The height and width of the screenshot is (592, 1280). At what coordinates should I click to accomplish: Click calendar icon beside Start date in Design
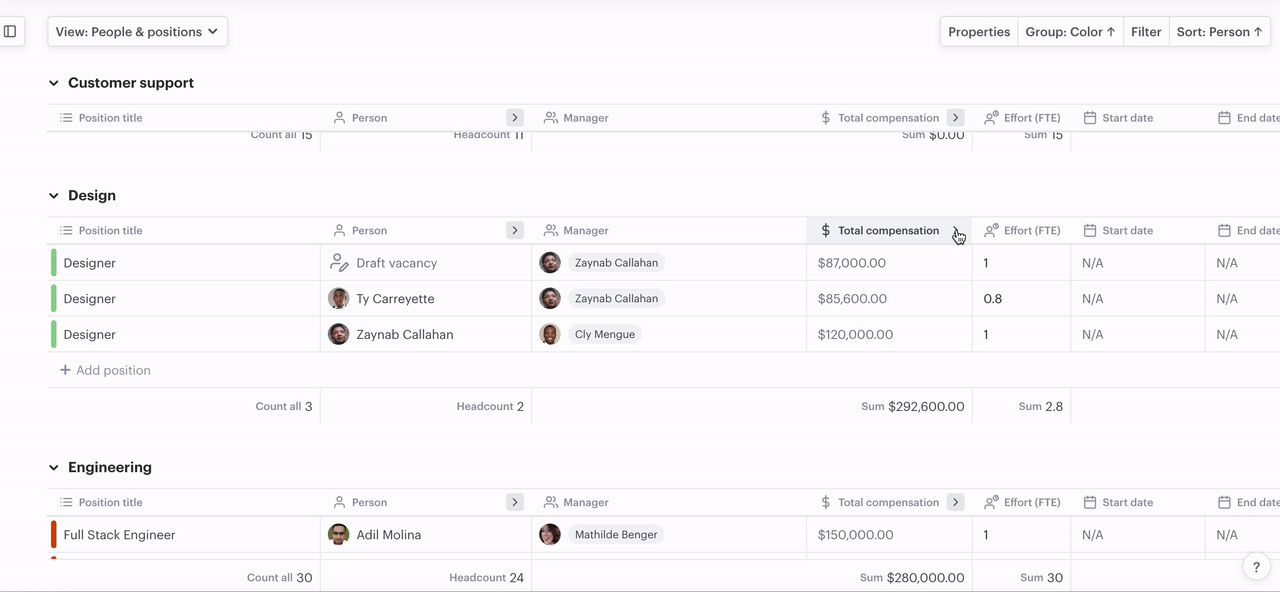(x=1090, y=231)
